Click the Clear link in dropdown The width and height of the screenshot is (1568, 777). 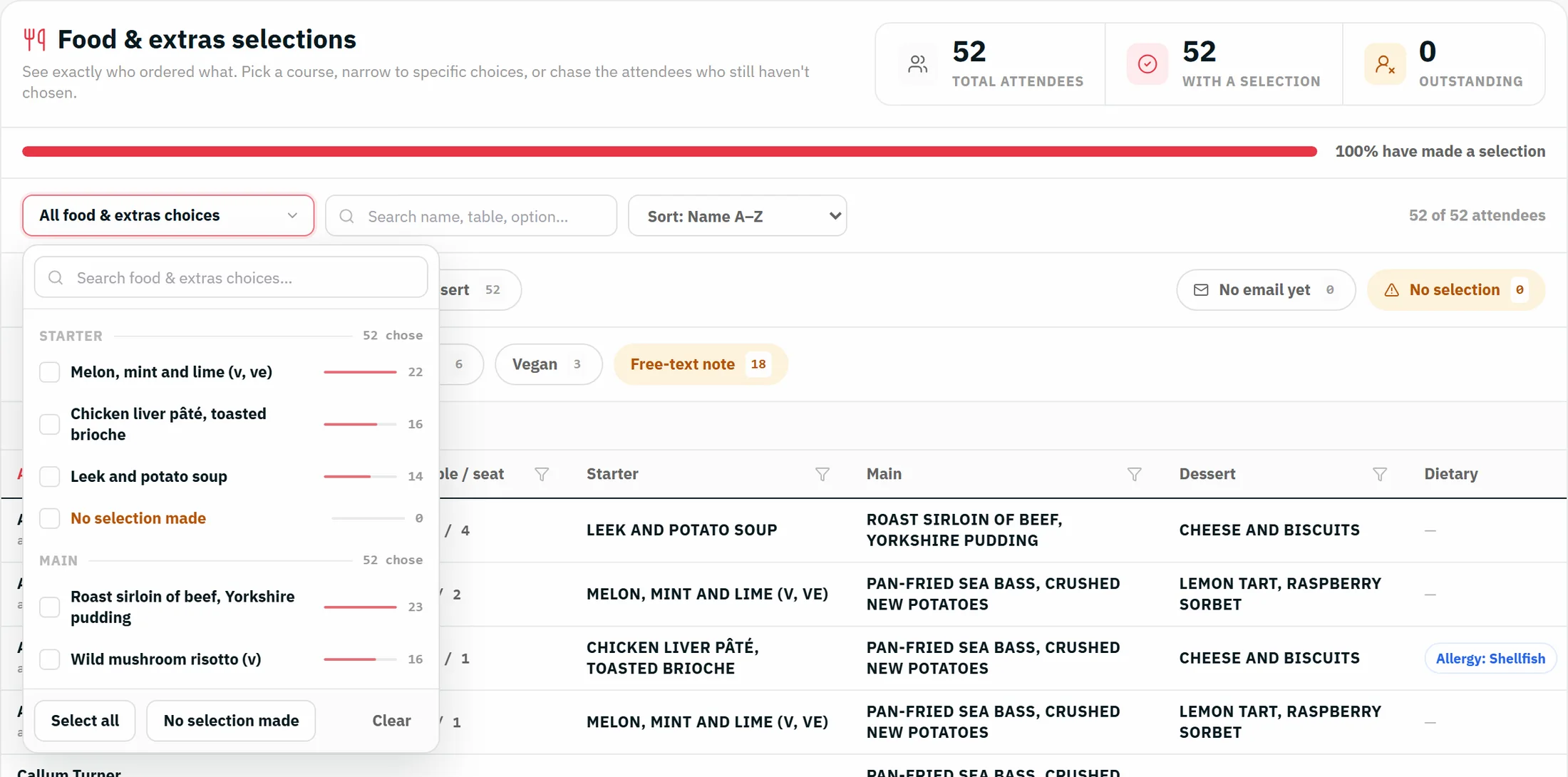(x=391, y=721)
